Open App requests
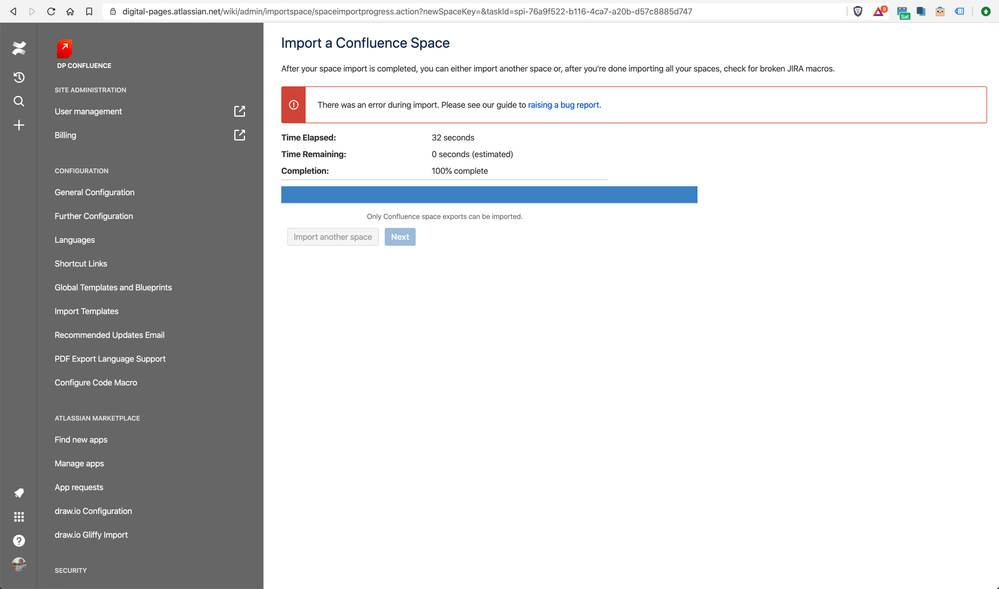The image size is (999, 589). click(x=78, y=487)
